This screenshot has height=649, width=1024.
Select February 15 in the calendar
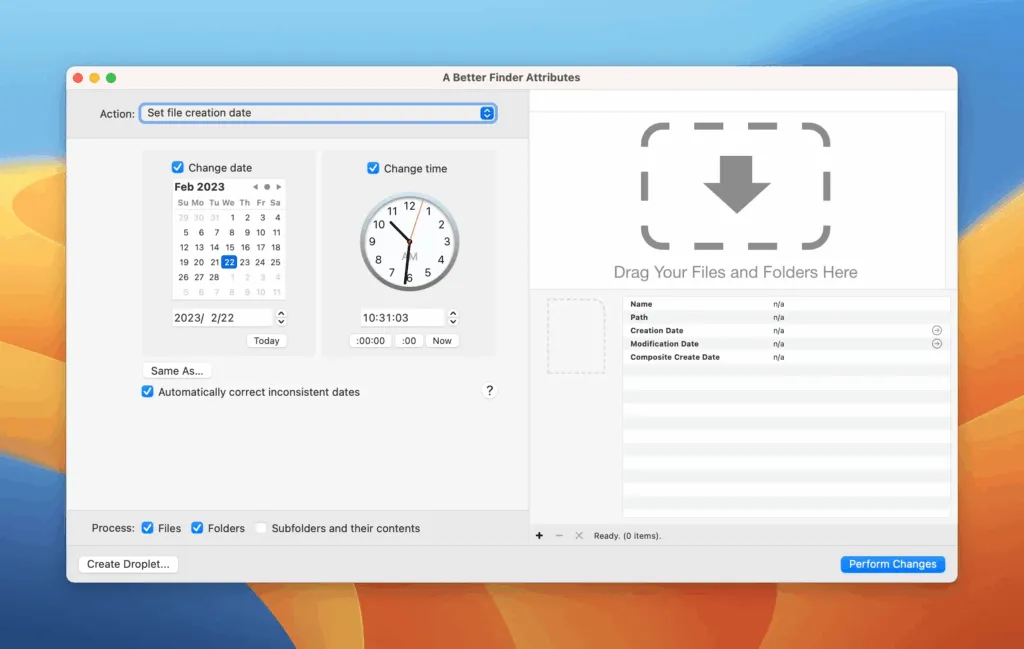[229, 247]
